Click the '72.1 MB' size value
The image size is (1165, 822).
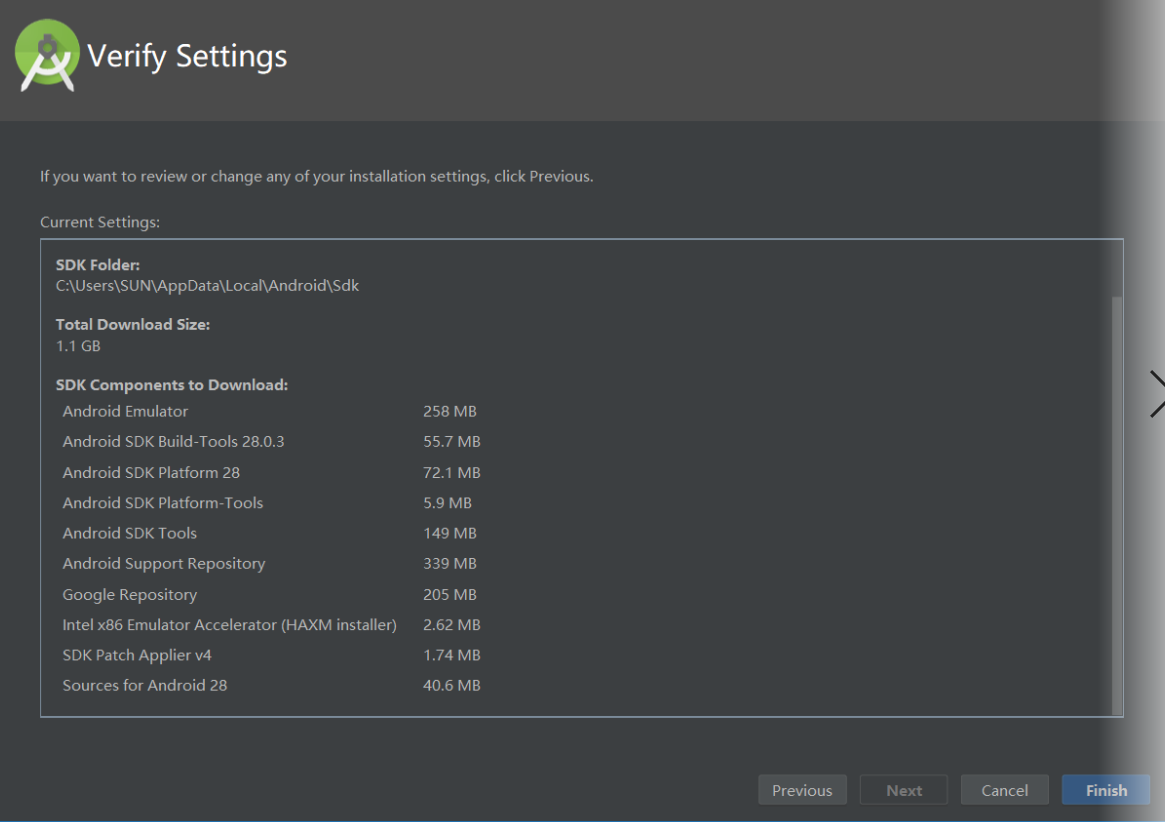click(452, 473)
